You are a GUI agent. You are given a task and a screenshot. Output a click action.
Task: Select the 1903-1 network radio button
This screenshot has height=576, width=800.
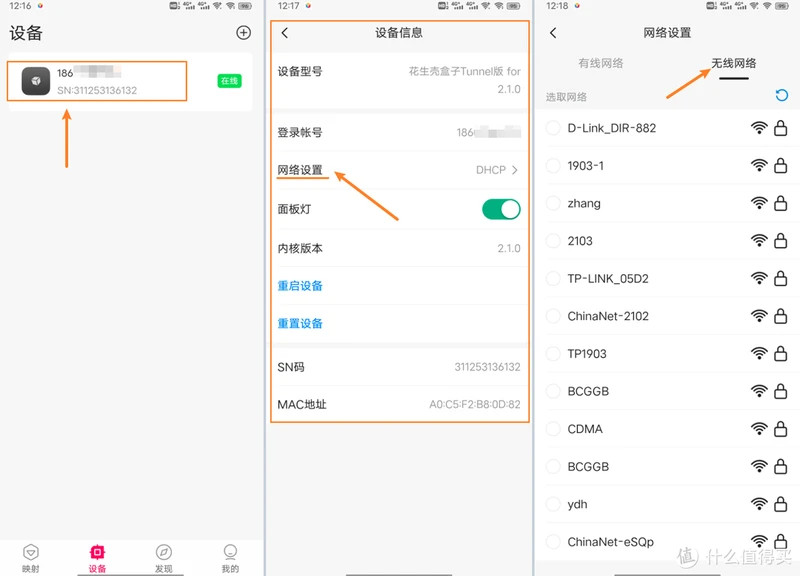click(x=553, y=165)
